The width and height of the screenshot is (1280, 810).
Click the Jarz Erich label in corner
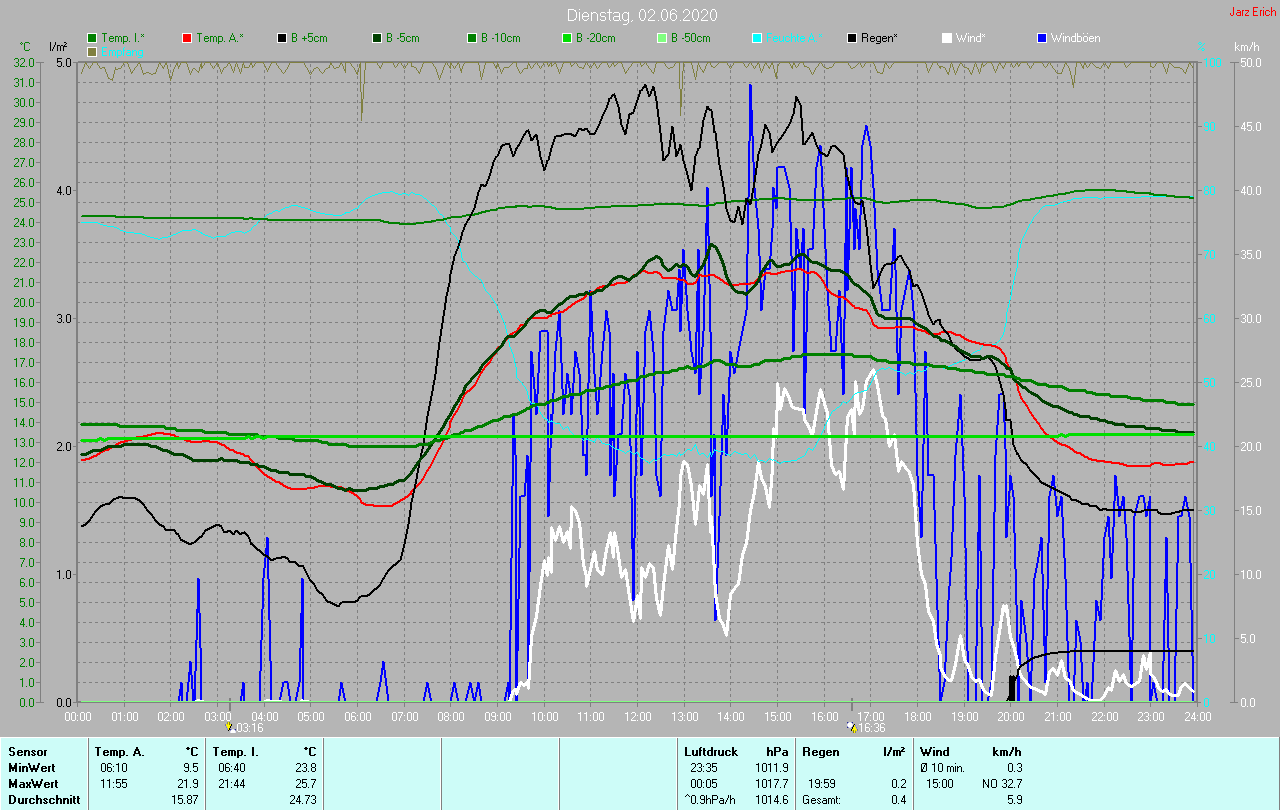coord(1251,12)
